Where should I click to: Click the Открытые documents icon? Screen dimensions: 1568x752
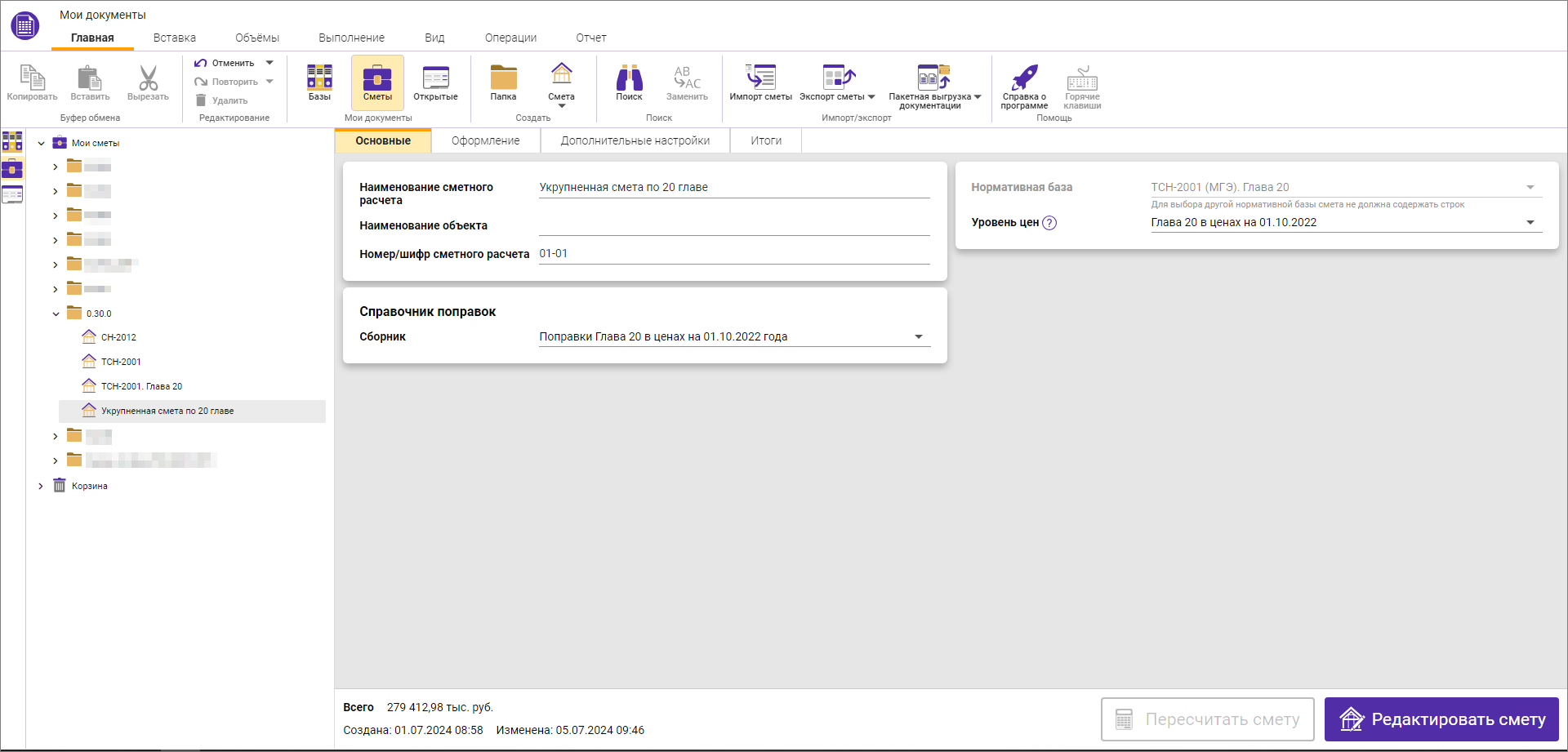[x=435, y=82]
